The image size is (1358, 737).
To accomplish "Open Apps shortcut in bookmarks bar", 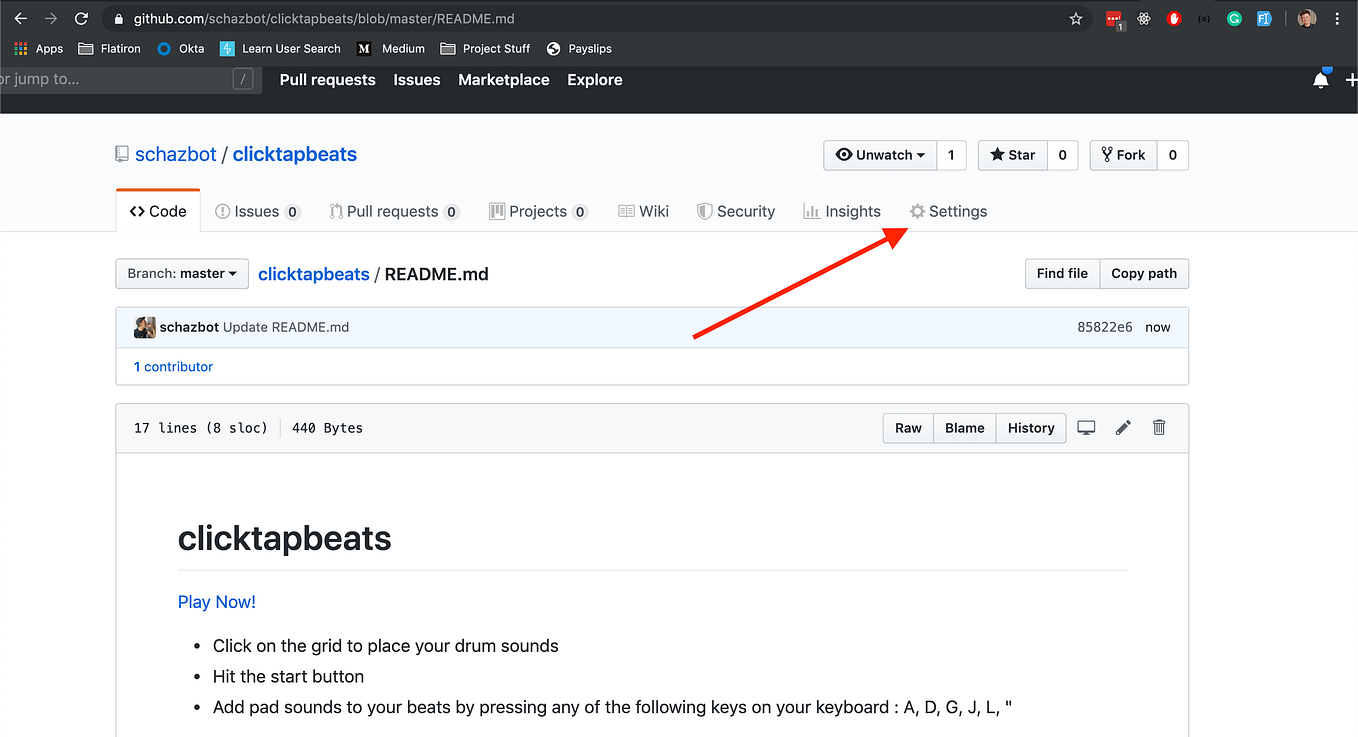I will (x=39, y=48).
